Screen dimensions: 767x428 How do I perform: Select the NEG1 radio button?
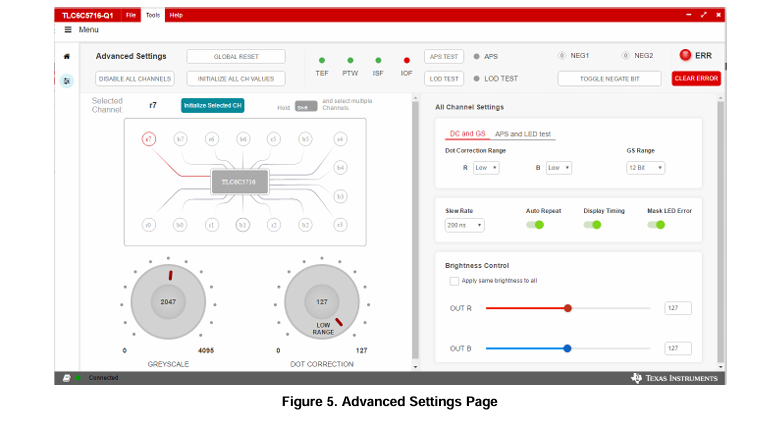pos(562,55)
